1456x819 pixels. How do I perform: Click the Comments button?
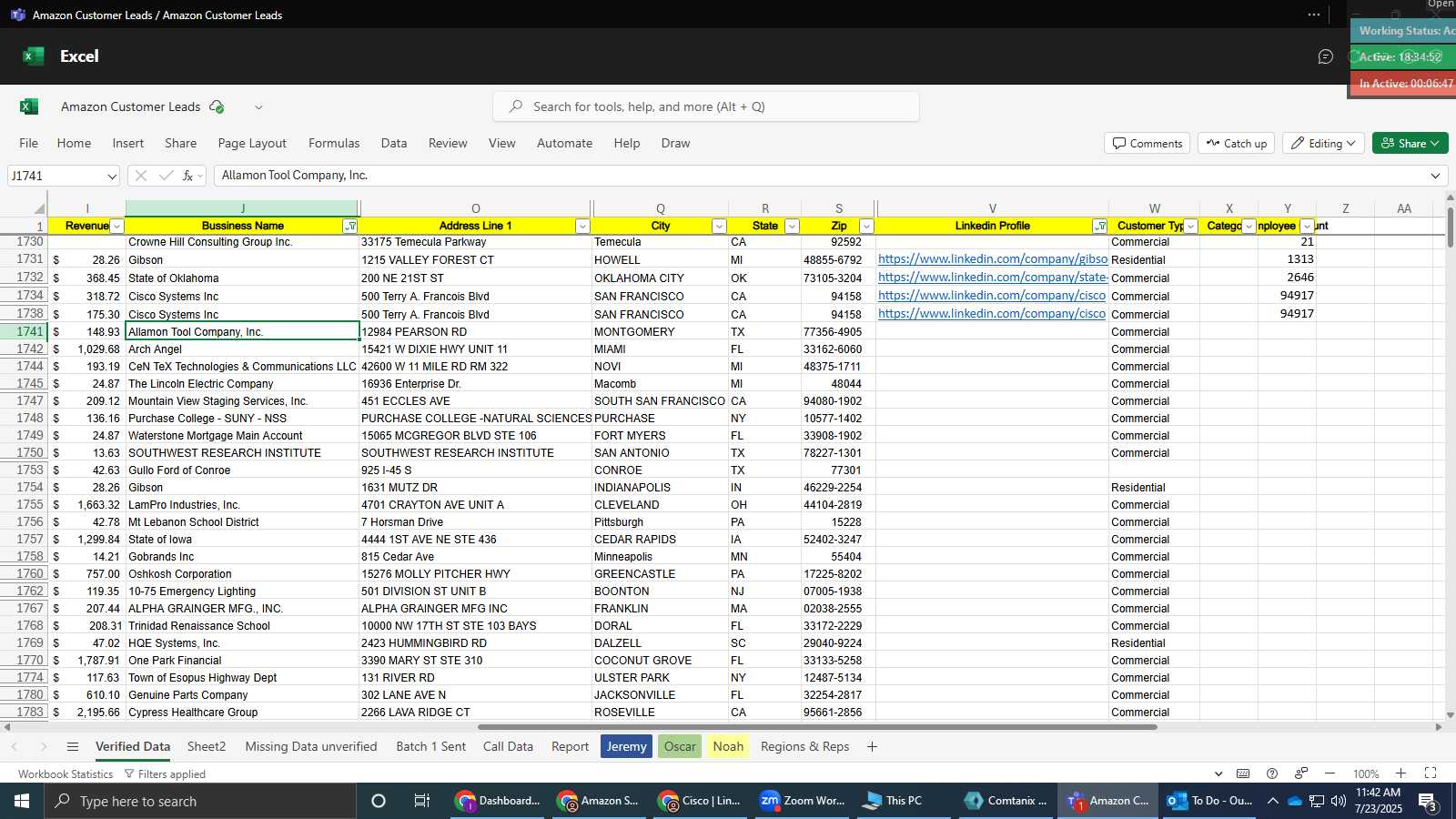click(1148, 143)
